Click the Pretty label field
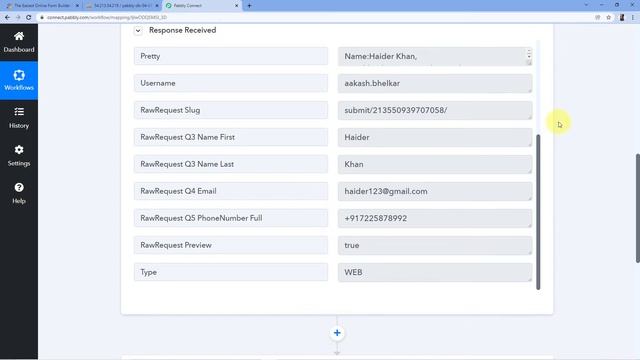Screen dimensions: 640x360 231,56
